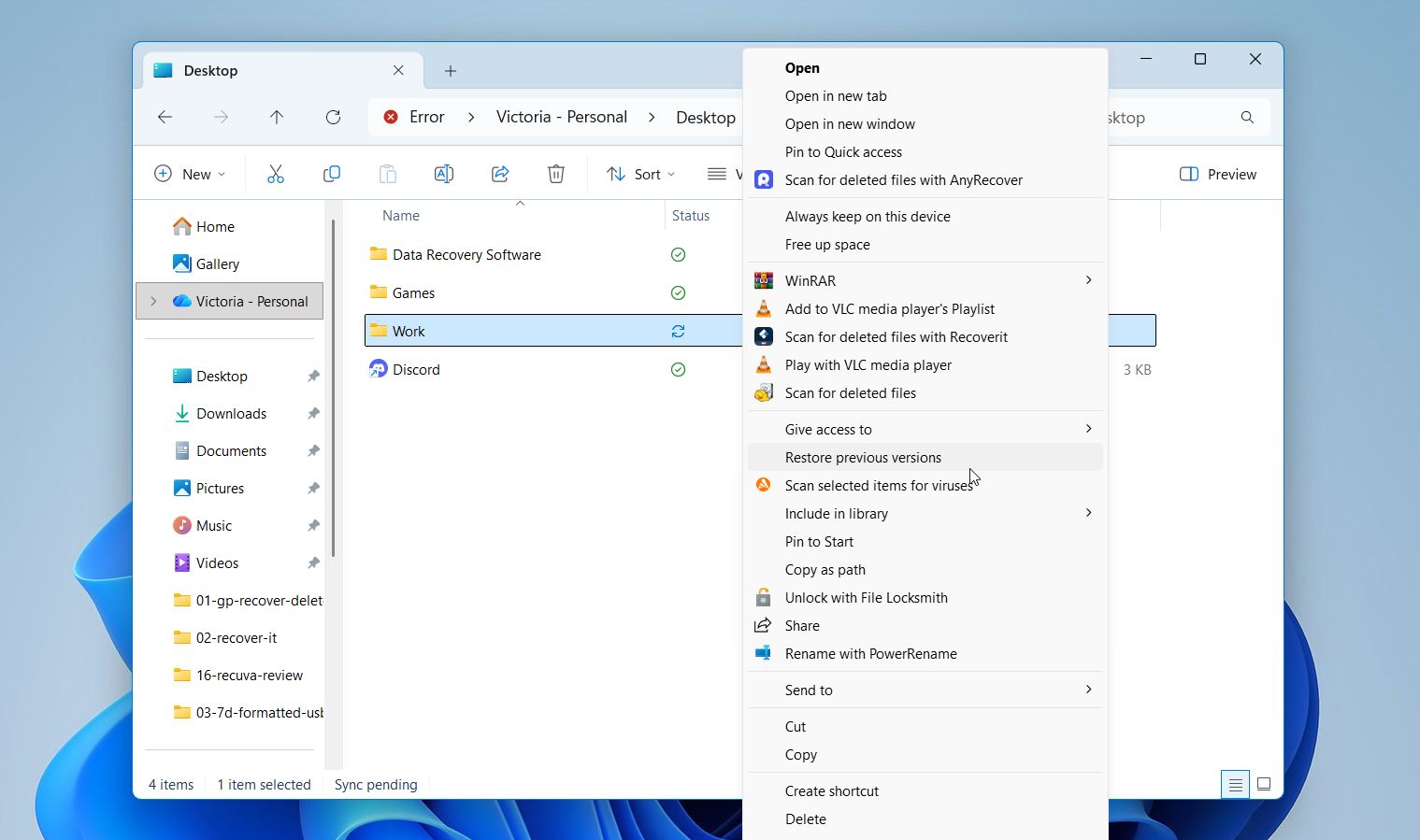Click the Rename icon on the toolbar
1420x840 pixels.
[x=444, y=174]
